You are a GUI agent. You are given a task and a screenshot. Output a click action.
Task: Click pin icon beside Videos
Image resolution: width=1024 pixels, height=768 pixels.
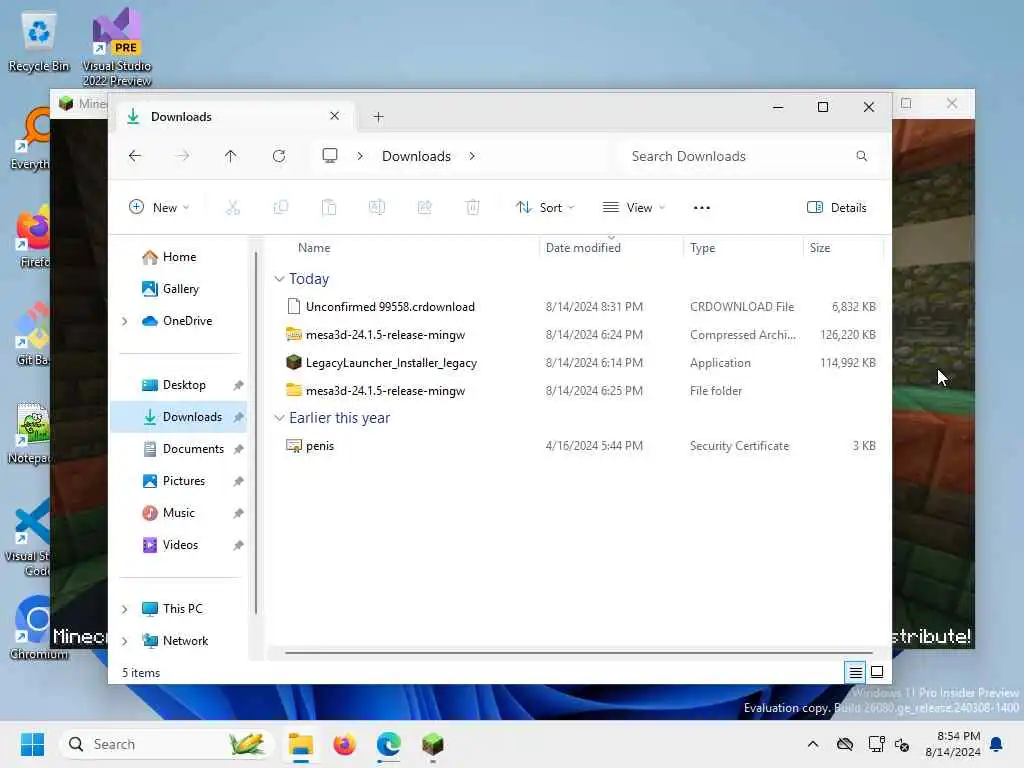click(238, 545)
